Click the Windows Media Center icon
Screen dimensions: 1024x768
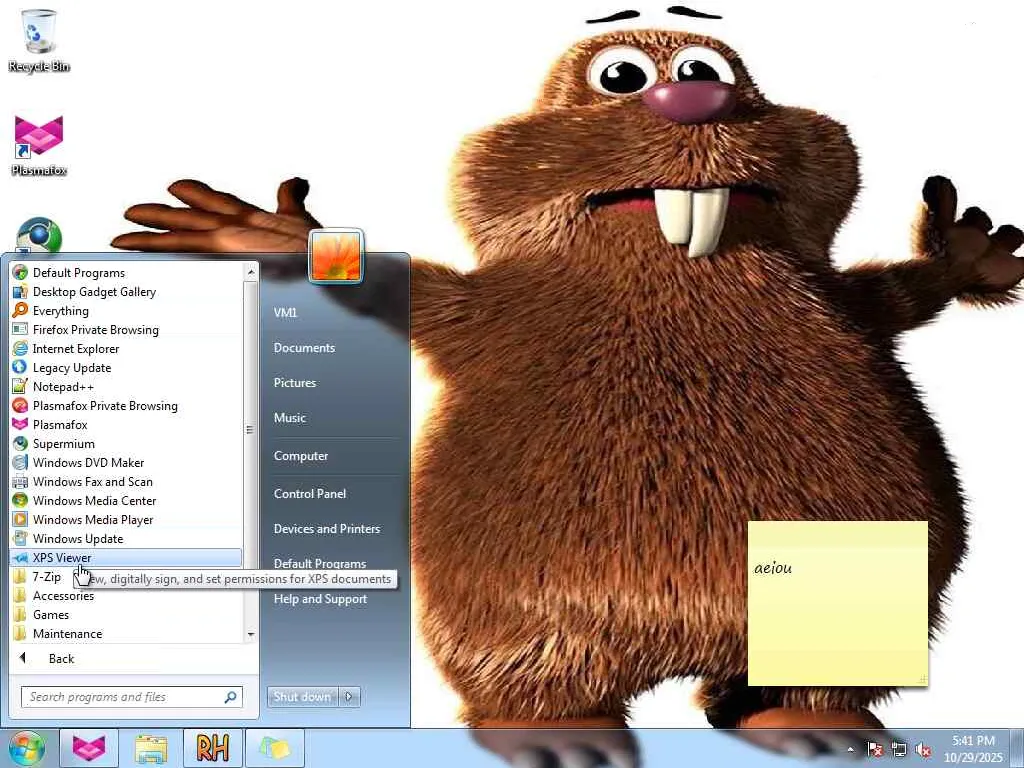click(20, 500)
